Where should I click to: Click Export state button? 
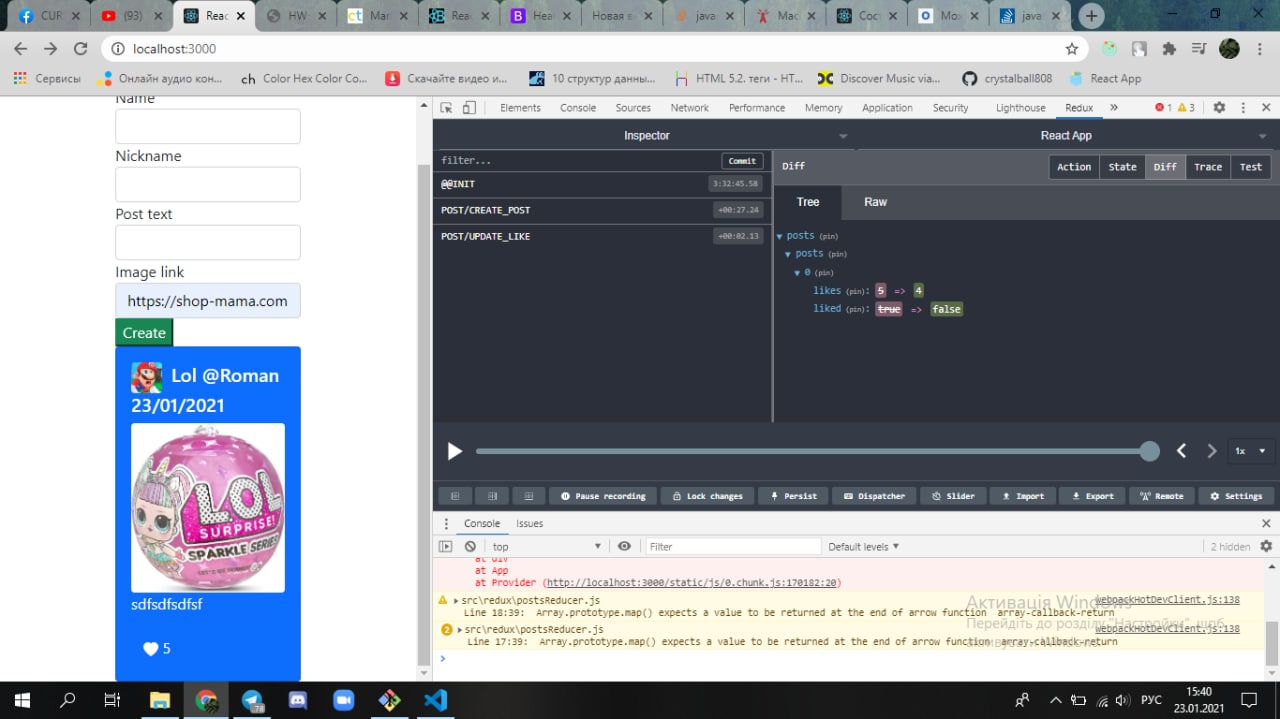point(1093,496)
